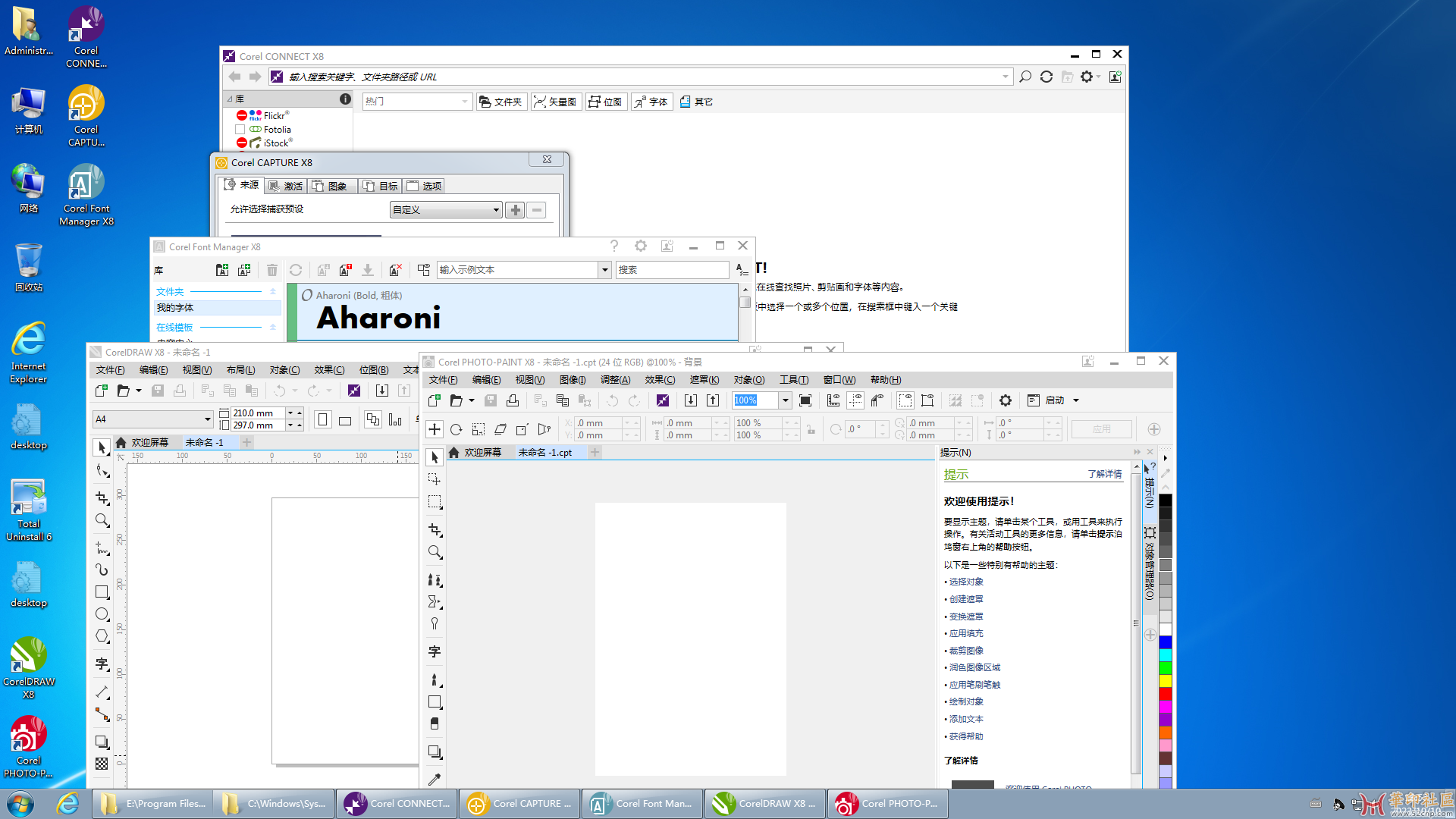The width and height of the screenshot is (1456, 819).
Task: Open the 调整(A) menu in PHOTO-PAINT
Action: click(x=615, y=380)
